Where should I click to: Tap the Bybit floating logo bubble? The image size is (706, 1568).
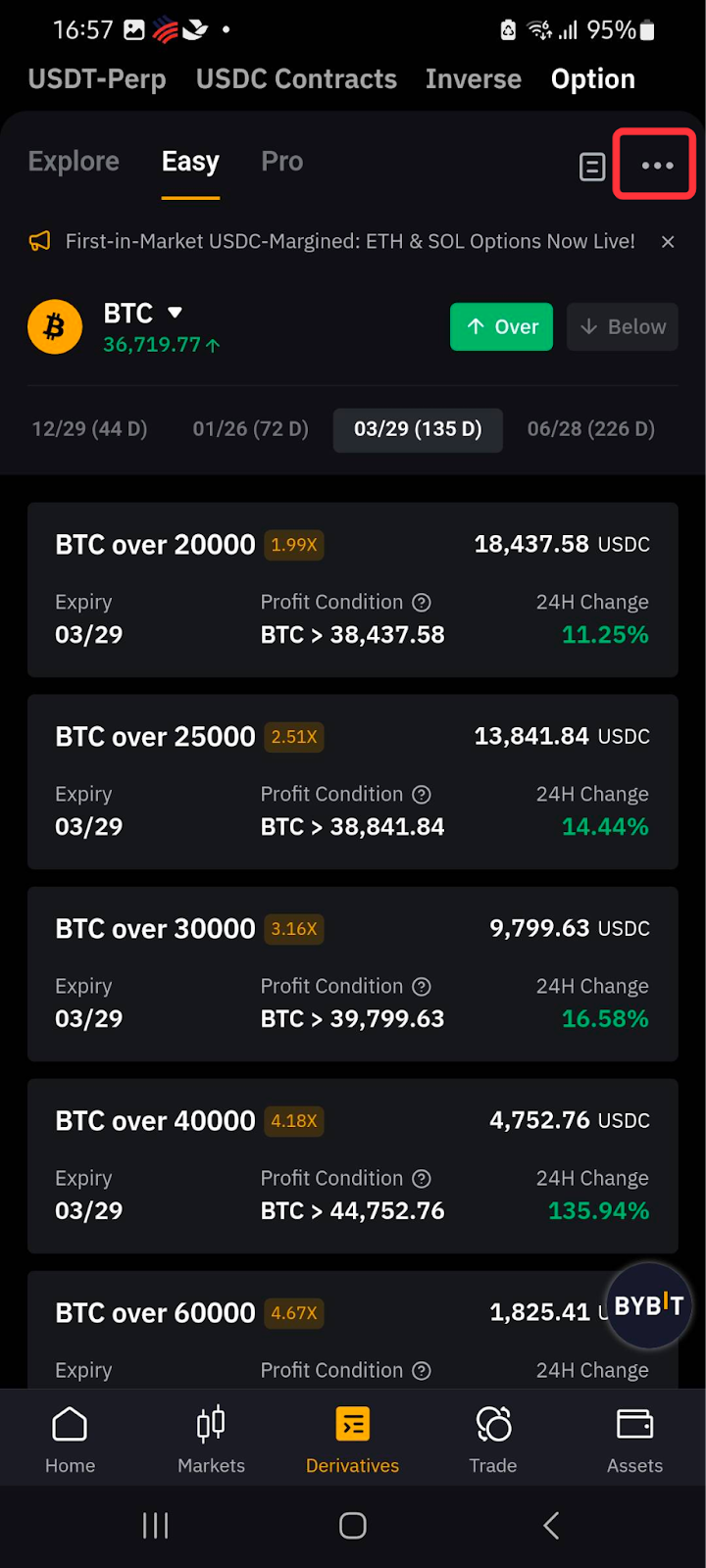pyautogui.click(x=648, y=1305)
